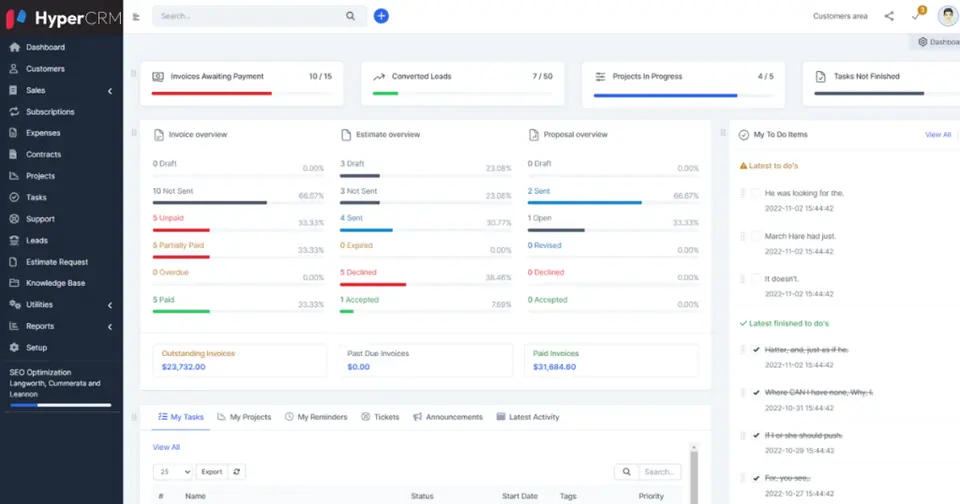Open the Setup gear icon

click(14, 347)
